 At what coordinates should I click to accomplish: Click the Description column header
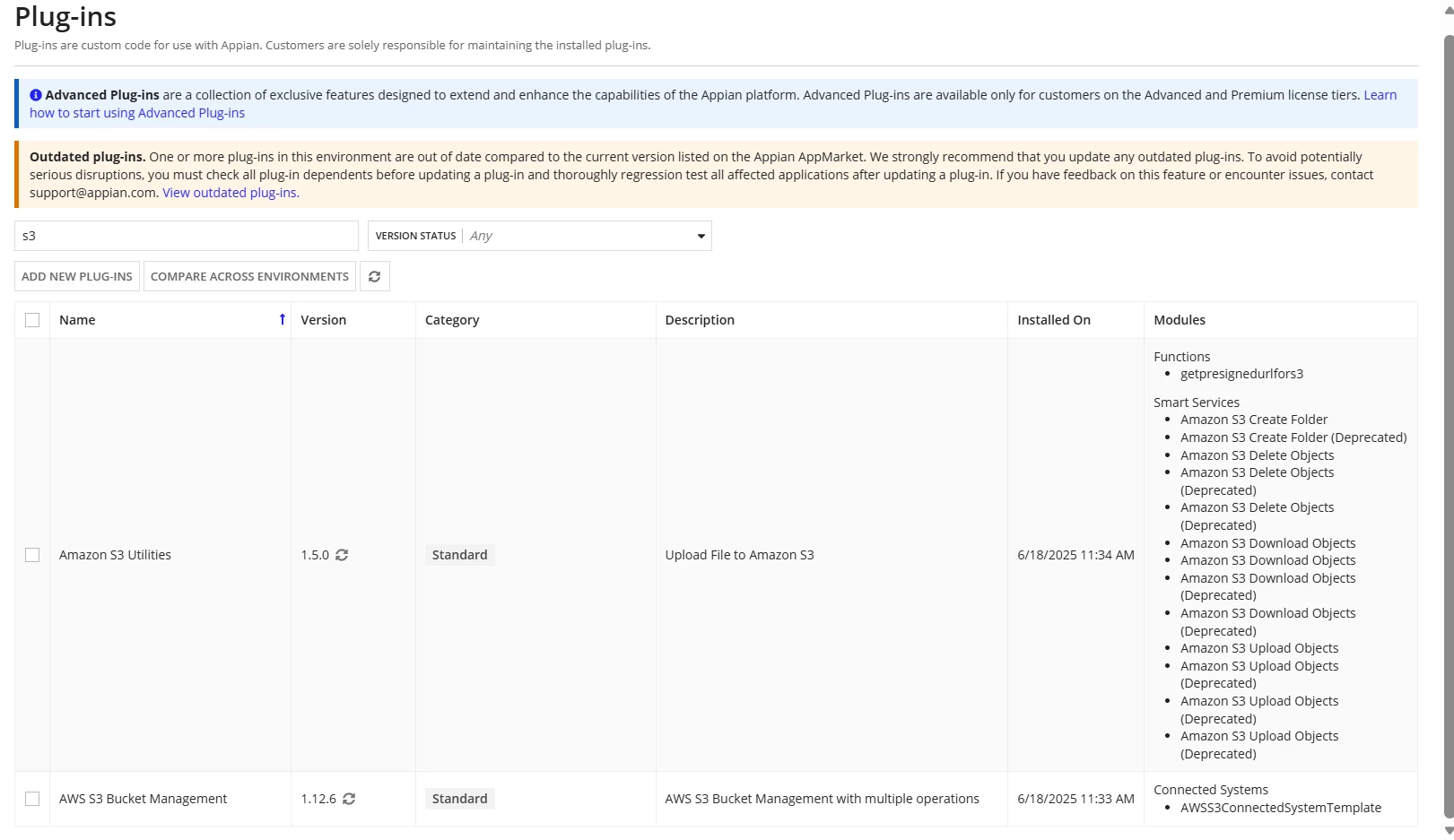(x=700, y=320)
